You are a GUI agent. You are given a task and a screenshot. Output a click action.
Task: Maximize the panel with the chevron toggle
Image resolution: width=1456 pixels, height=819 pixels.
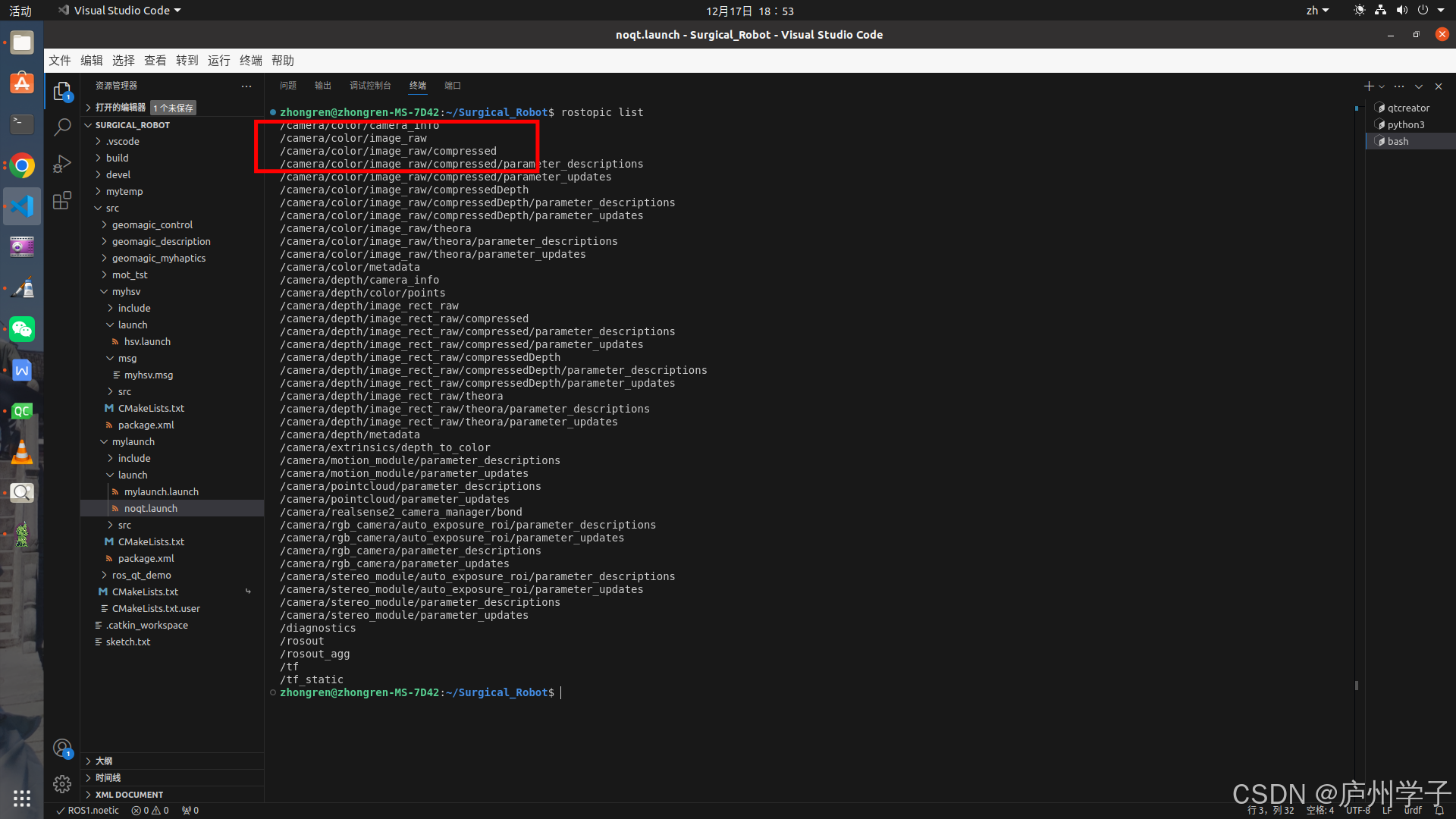[1419, 86]
